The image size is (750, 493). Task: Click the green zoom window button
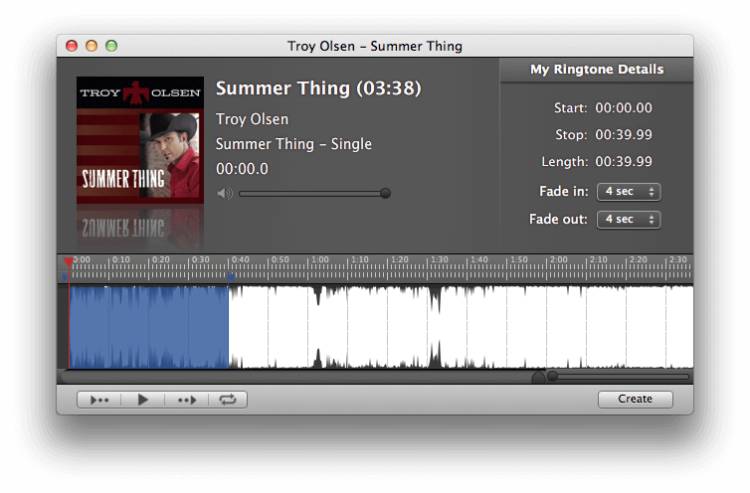[111, 46]
